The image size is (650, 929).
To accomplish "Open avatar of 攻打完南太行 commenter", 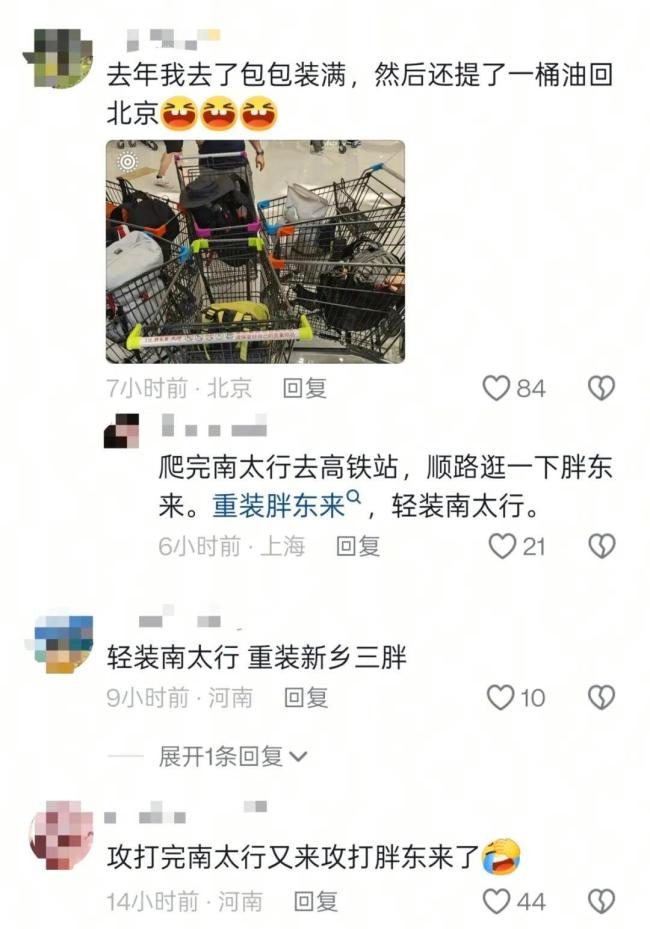I will pyautogui.click(x=60, y=835).
